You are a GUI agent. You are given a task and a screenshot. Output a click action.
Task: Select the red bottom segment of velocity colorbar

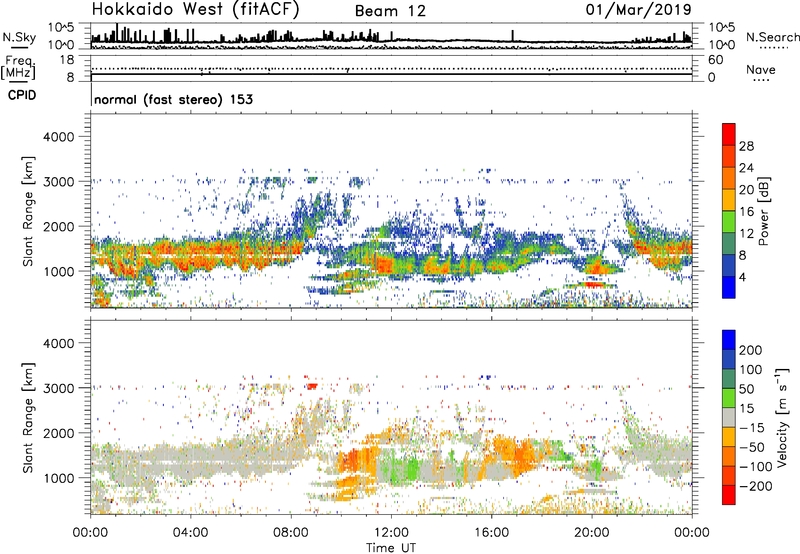tap(729, 495)
